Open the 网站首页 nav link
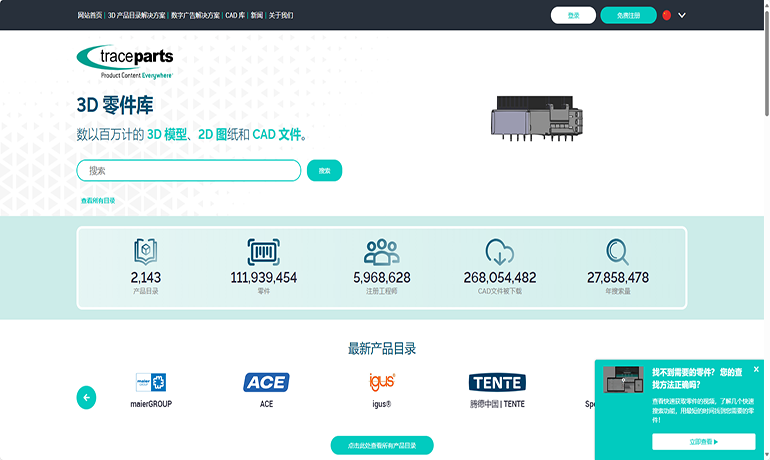The image size is (770, 460). [90, 15]
